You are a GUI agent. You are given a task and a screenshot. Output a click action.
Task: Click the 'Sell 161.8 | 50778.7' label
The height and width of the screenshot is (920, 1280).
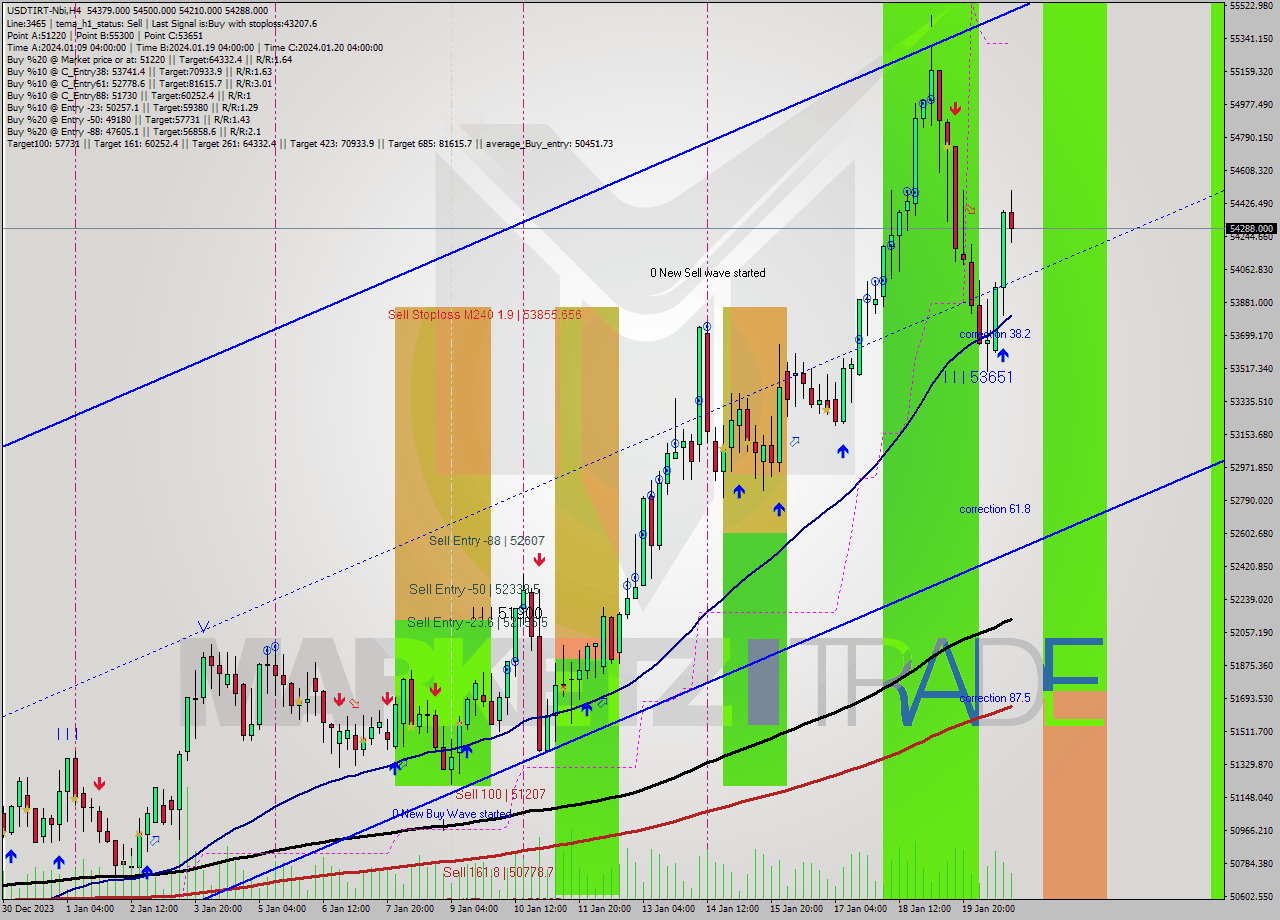click(x=498, y=872)
